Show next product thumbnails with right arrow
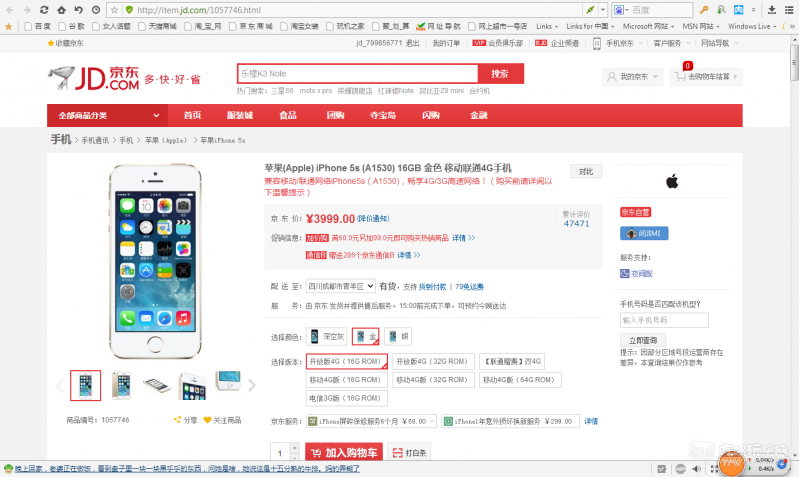The width and height of the screenshot is (799, 477). tap(252, 385)
